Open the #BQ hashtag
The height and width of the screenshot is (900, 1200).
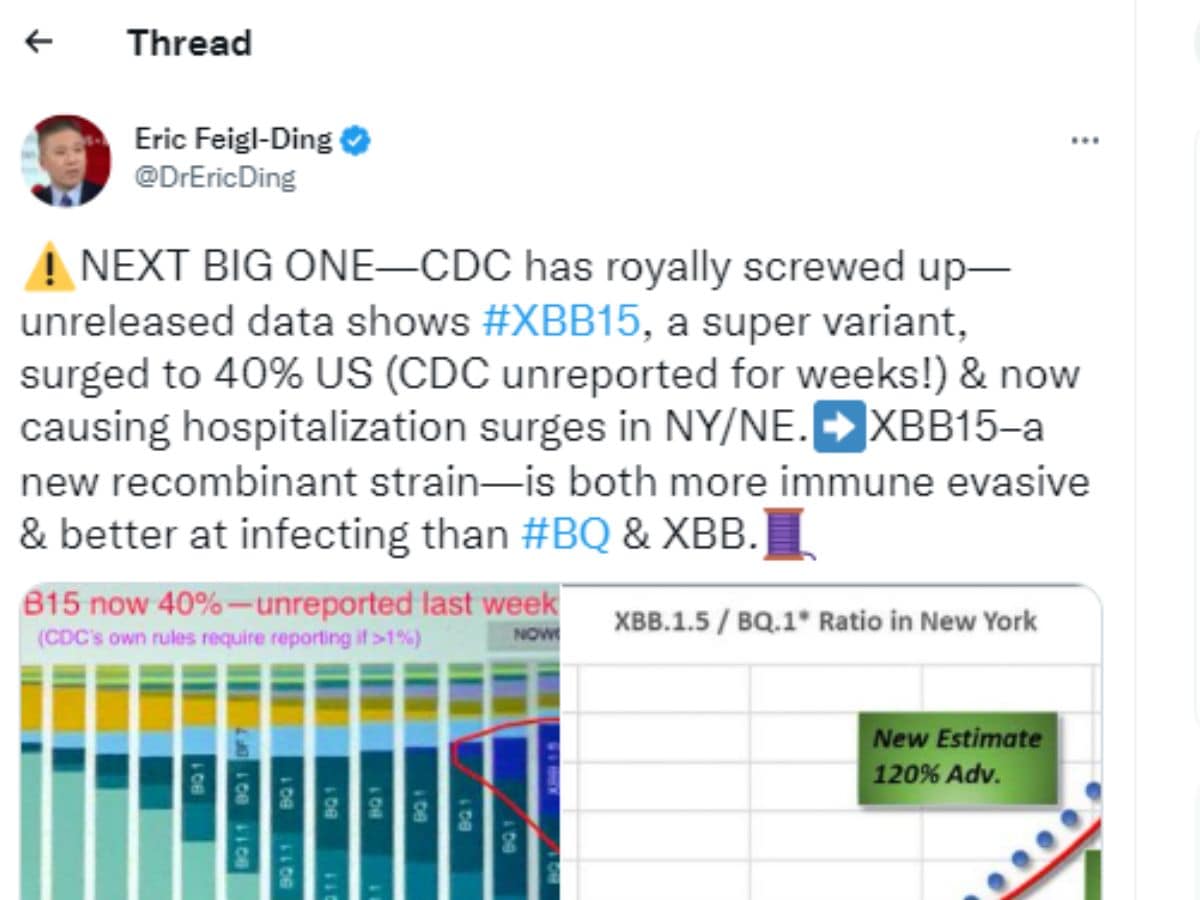pyautogui.click(x=565, y=535)
